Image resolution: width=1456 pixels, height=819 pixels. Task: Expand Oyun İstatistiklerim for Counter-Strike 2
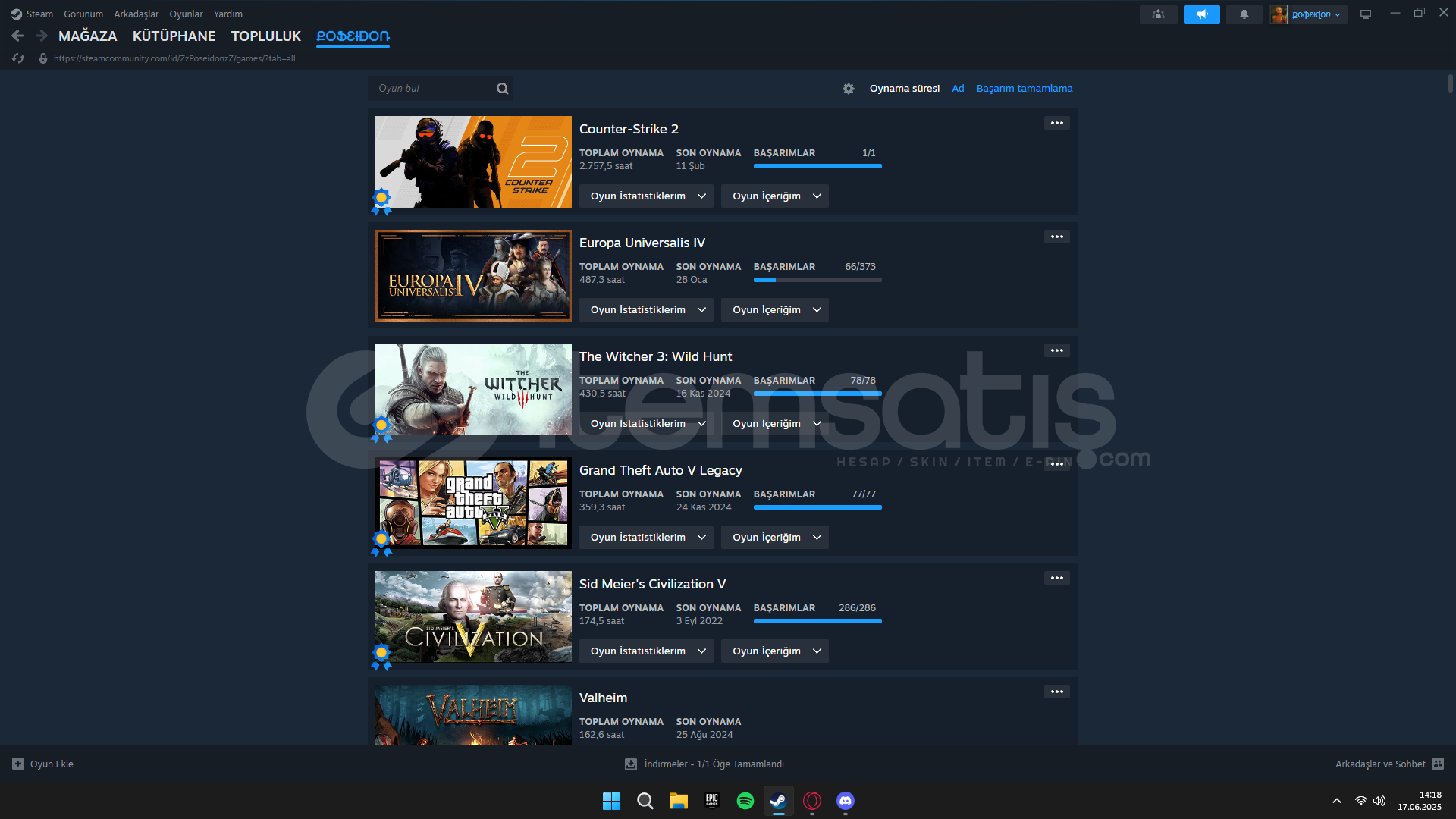[646, 196]
